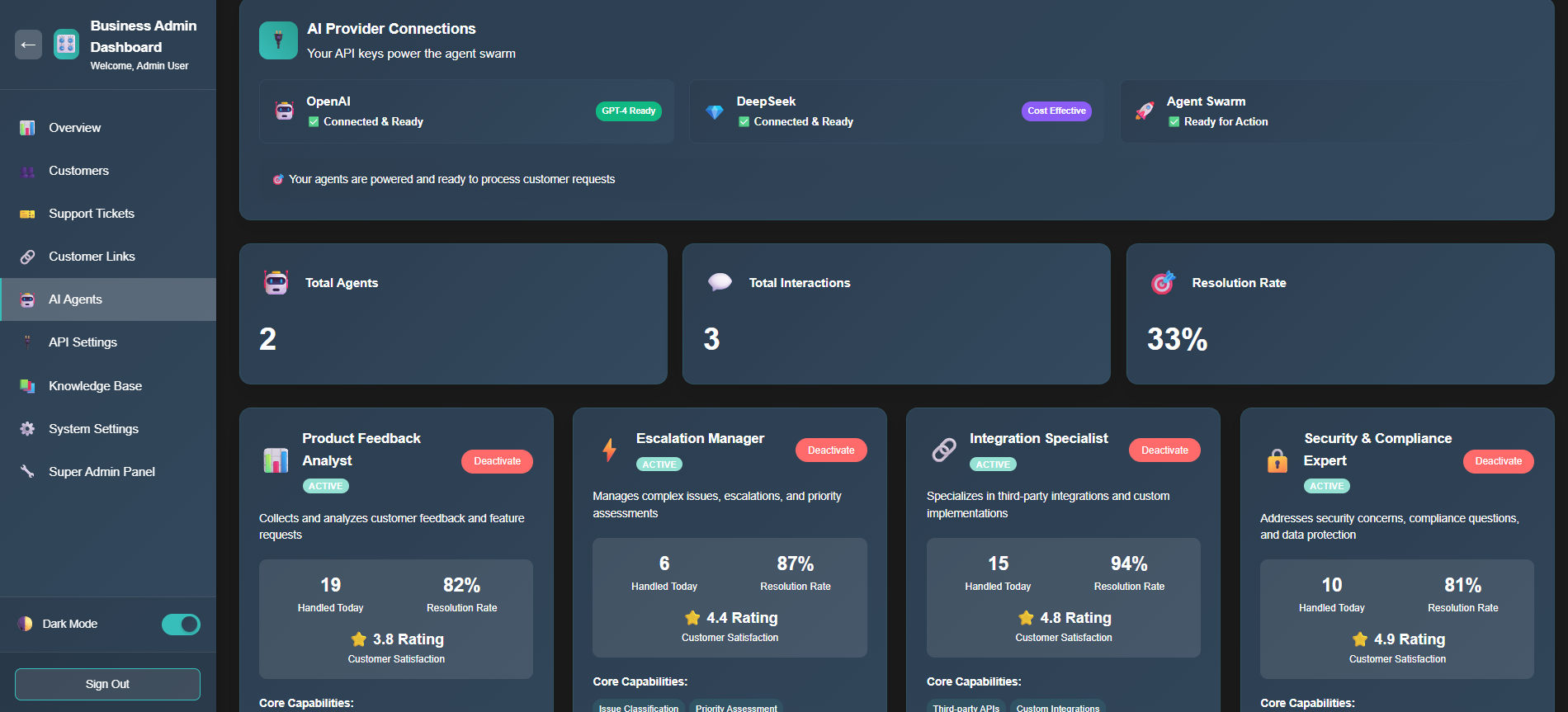Click the DeepSeek diamond icon

715,111
